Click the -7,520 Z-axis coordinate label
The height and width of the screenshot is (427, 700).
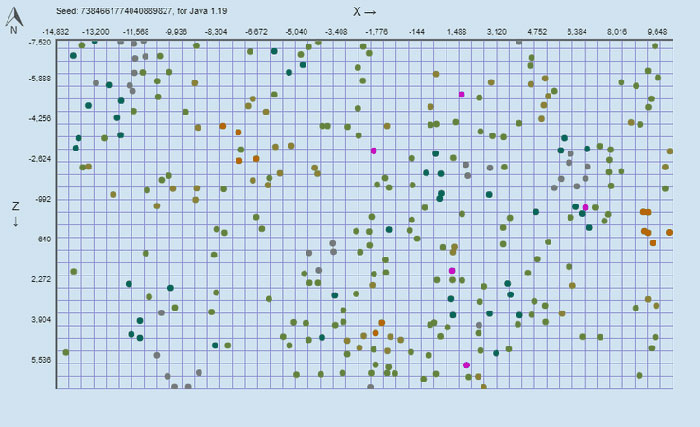coord(39,42)
